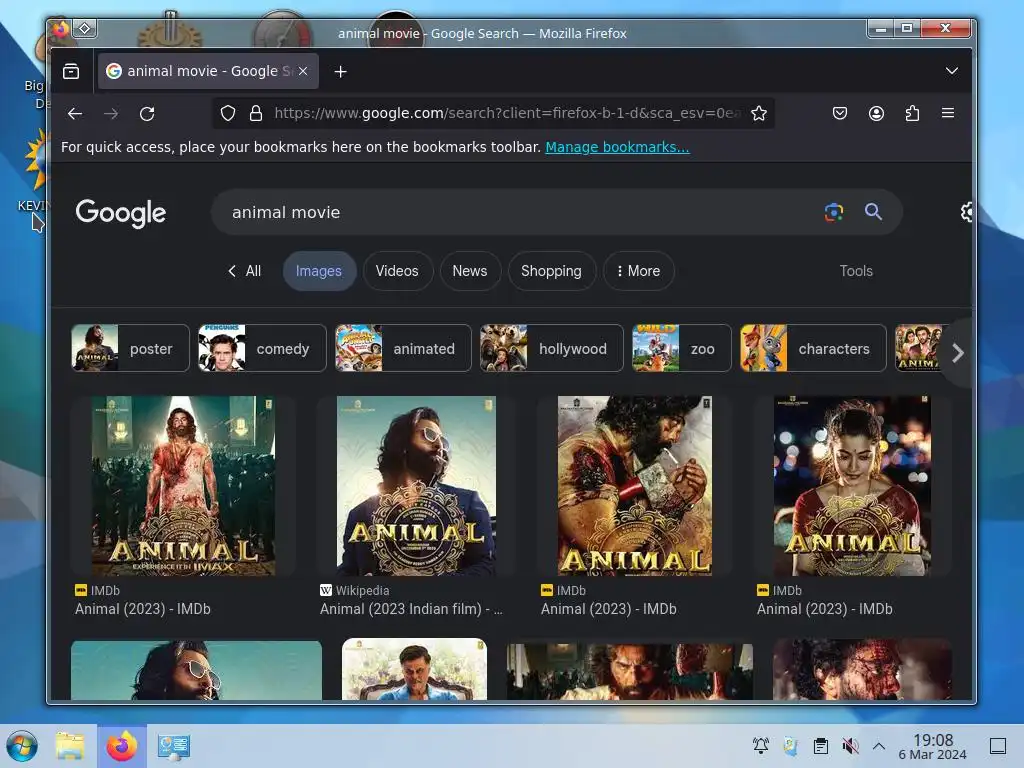The image size is (1024, 768).
Task: Switch to the All results tab
Action: coord(245,271)
